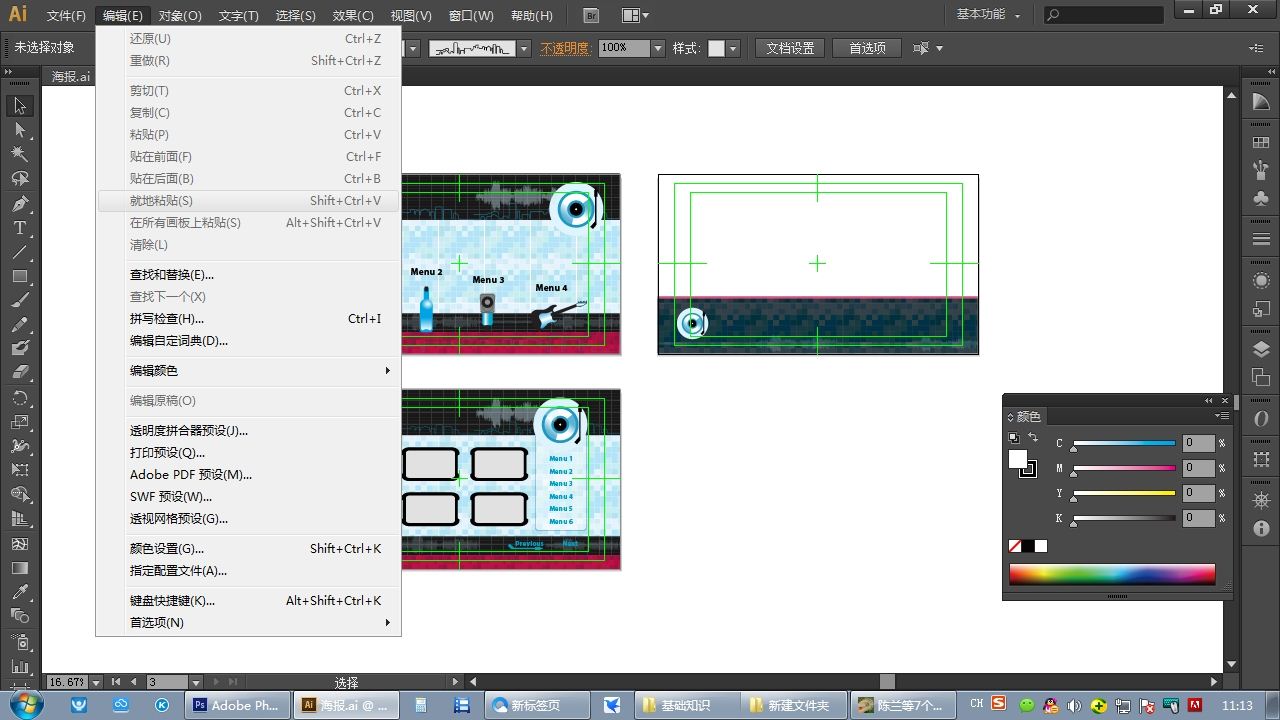Open the Info panel icon in dock
1280x720 pixels.
click(x=1261, y=529)
